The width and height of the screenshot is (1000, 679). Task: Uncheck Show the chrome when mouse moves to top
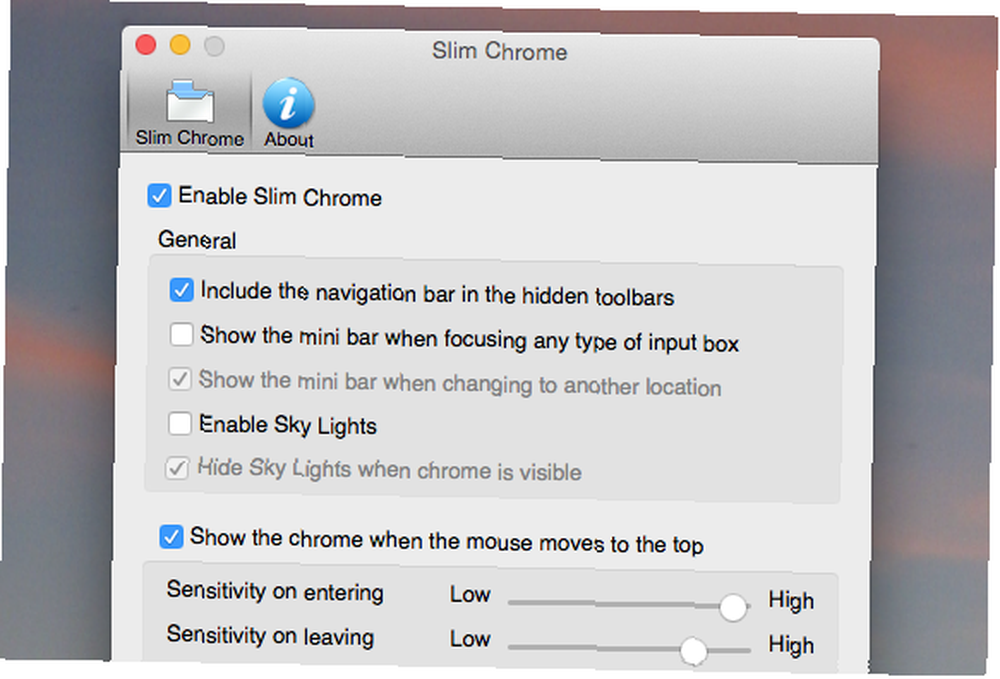pos(171,537)
